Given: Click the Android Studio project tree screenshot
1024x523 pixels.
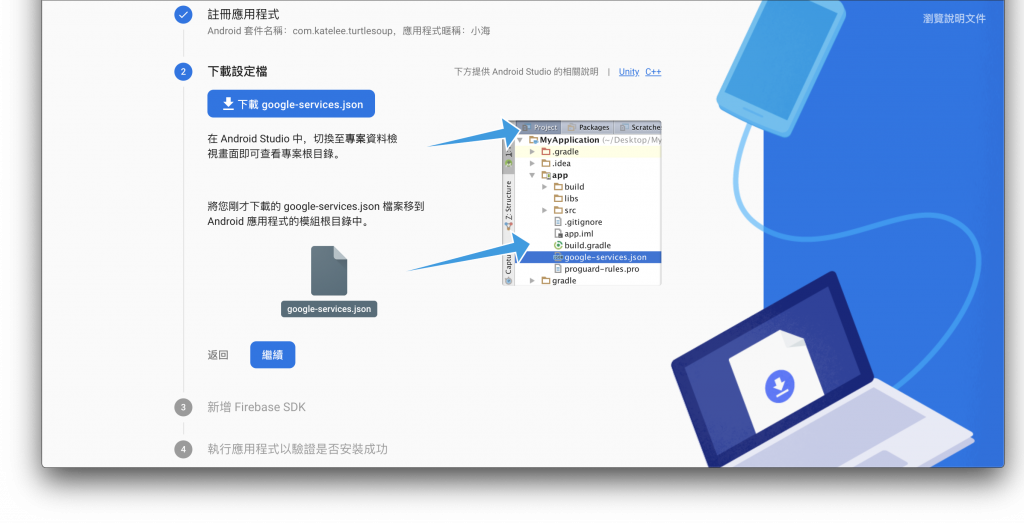Looking at the screenshot, I should (x=581, y=202).
